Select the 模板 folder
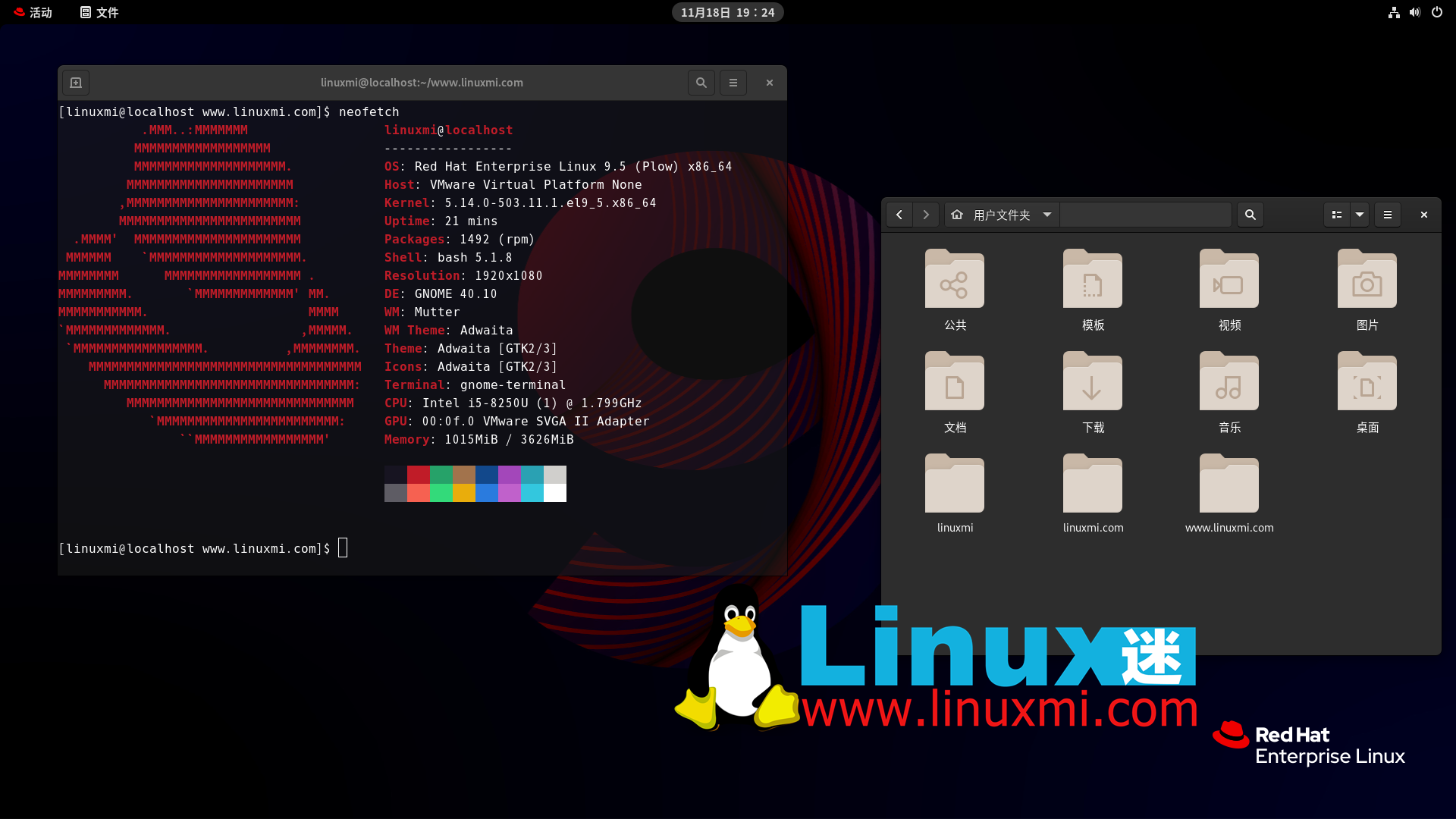The image size is (1456, 819). coord(1093,290)
